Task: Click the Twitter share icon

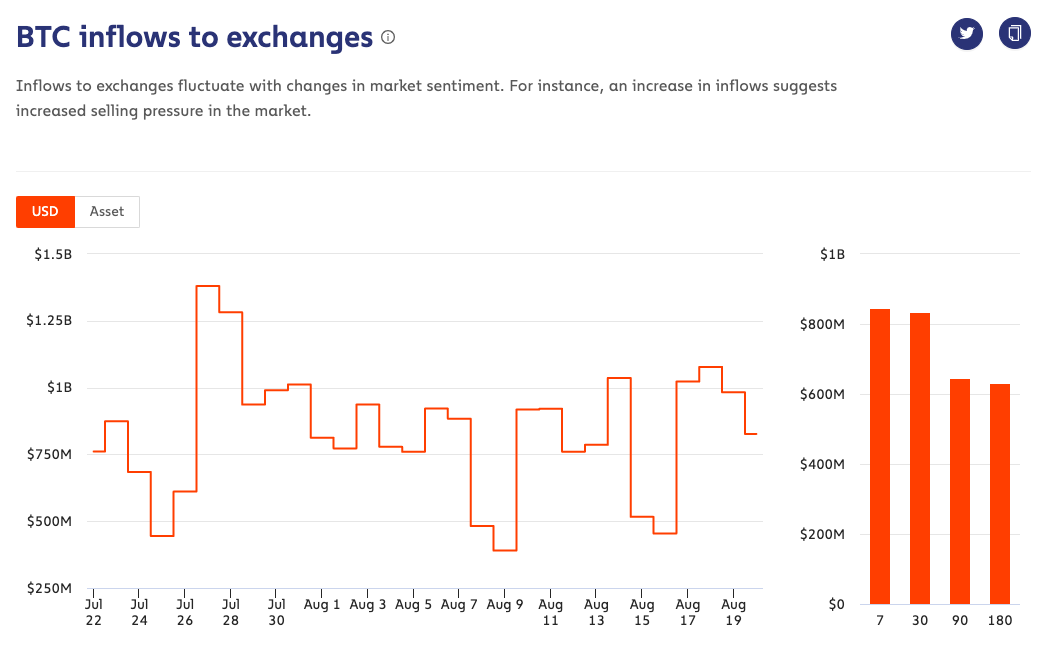Action: [x=966, y=34]
